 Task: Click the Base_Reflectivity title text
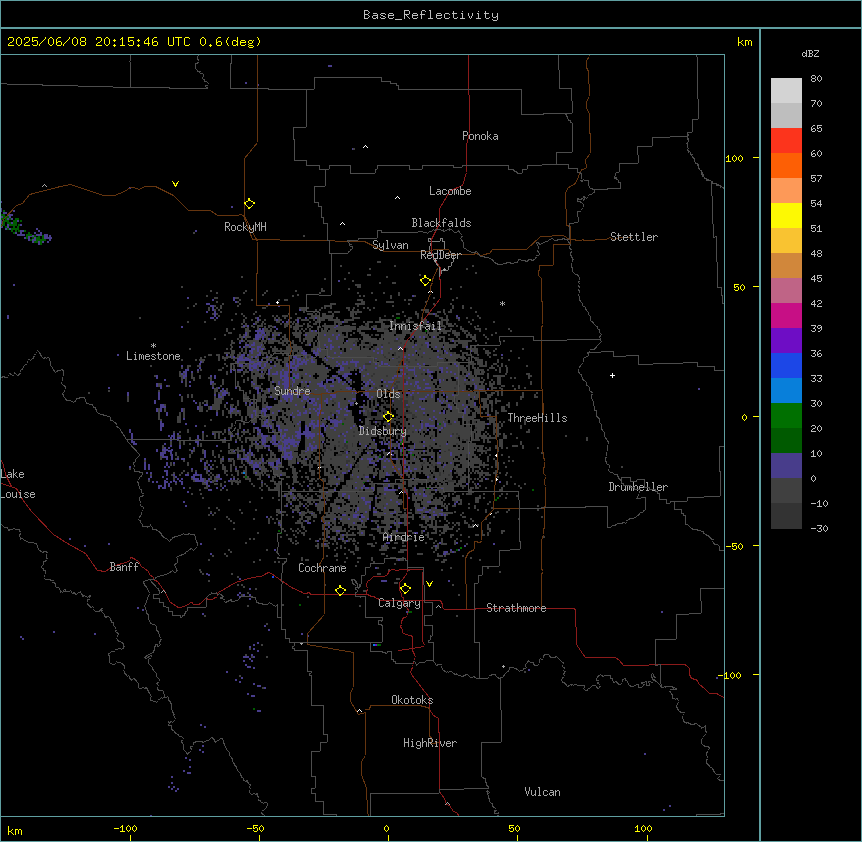click(x=431, y=15)
